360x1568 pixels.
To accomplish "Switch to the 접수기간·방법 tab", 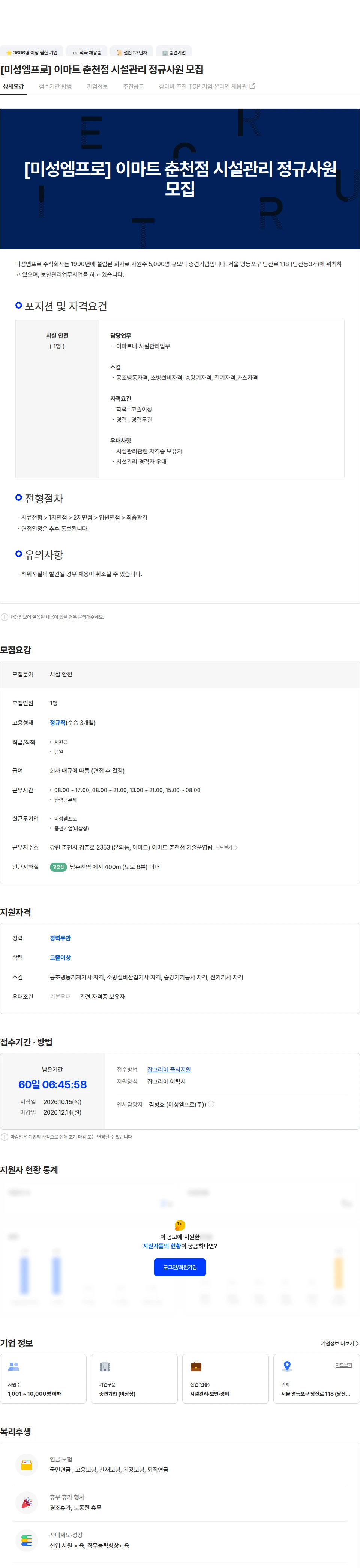I will click(x=55, y=86).
